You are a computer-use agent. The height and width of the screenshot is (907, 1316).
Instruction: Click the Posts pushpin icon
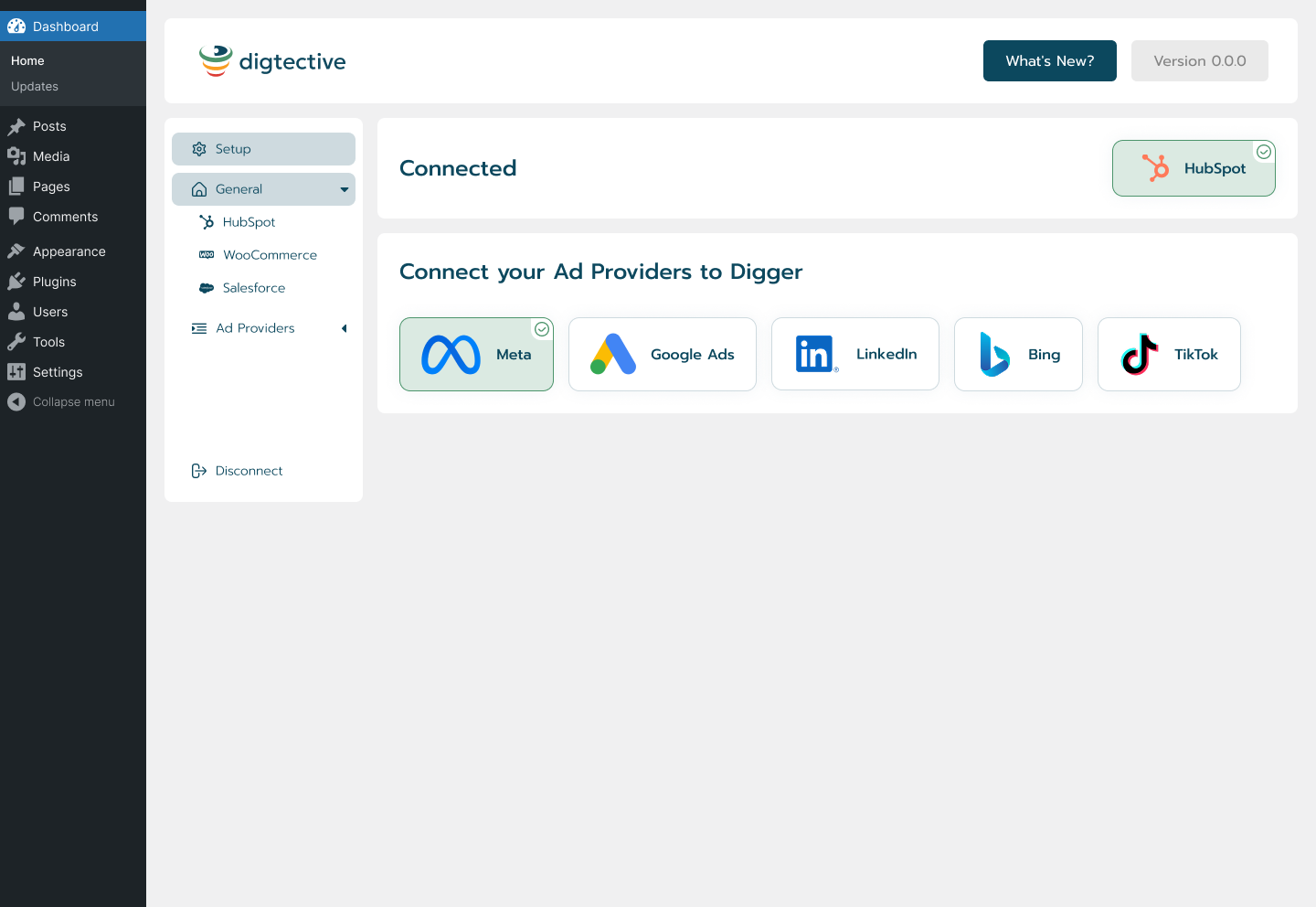point(16,126)
